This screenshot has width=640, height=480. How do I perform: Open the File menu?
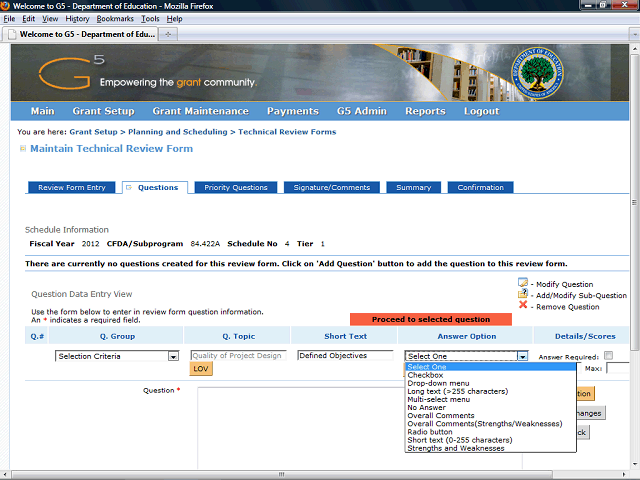point(9,19)
